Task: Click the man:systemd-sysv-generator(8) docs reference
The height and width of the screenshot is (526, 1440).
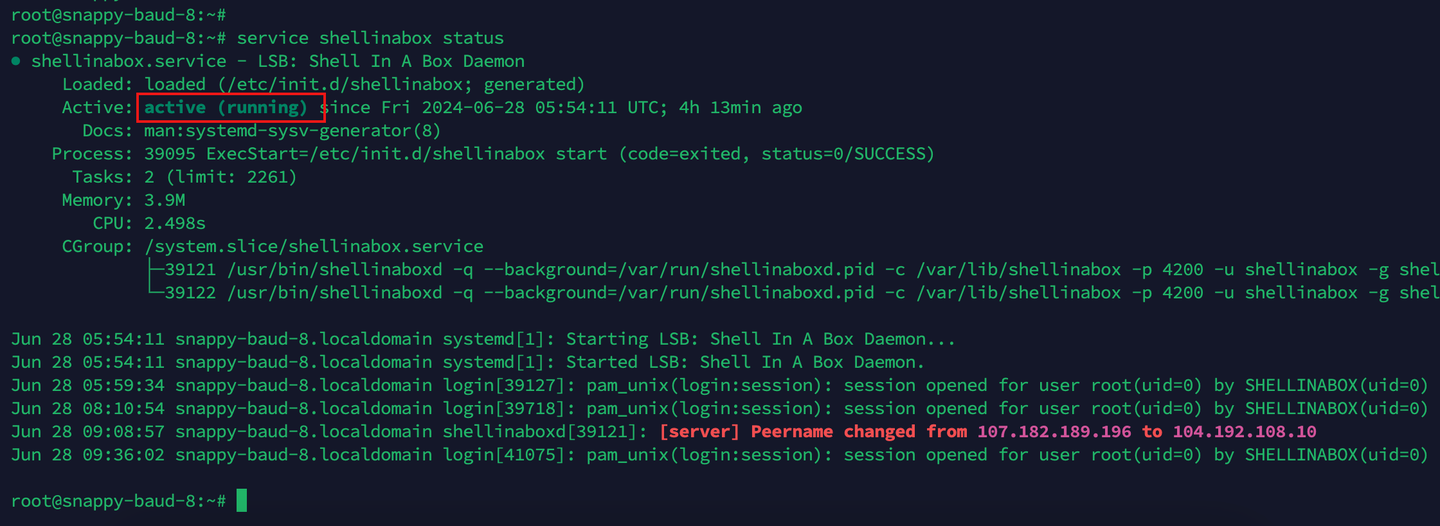Action: point(293,131)
